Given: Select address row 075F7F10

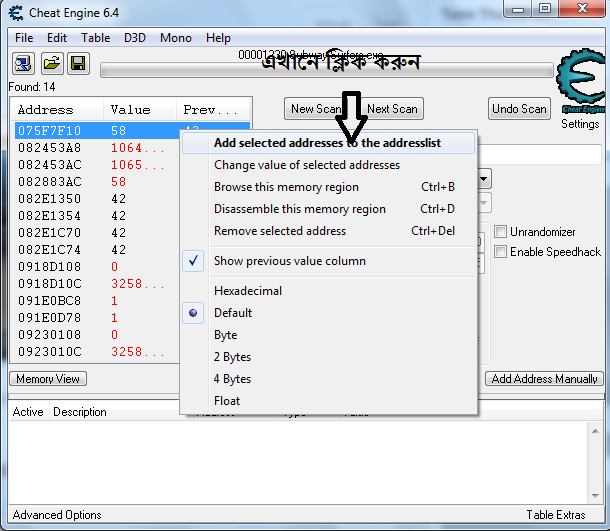Looking at the screenshot, I should pyautogui.click(x=97, y=131).
